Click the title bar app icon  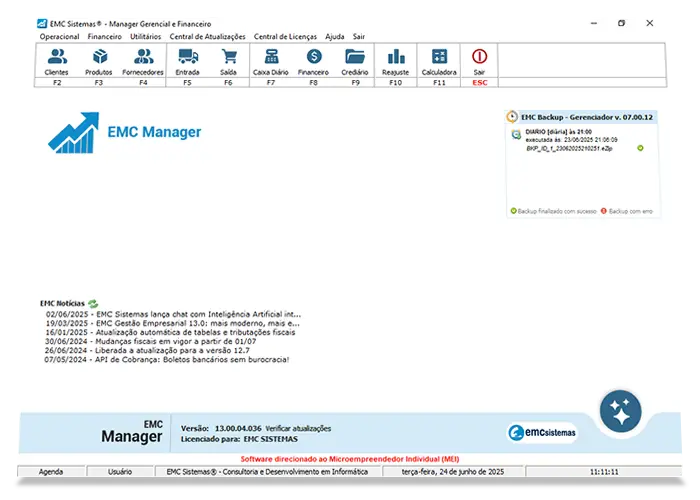coord(42,23)
